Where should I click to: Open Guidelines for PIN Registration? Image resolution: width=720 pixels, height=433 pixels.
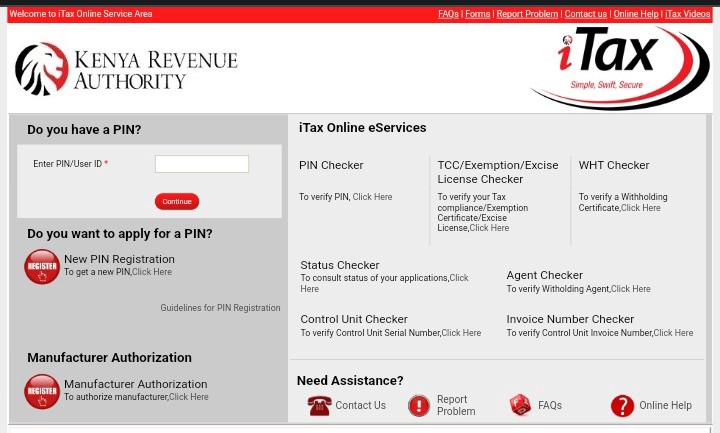tap(220, 308)
